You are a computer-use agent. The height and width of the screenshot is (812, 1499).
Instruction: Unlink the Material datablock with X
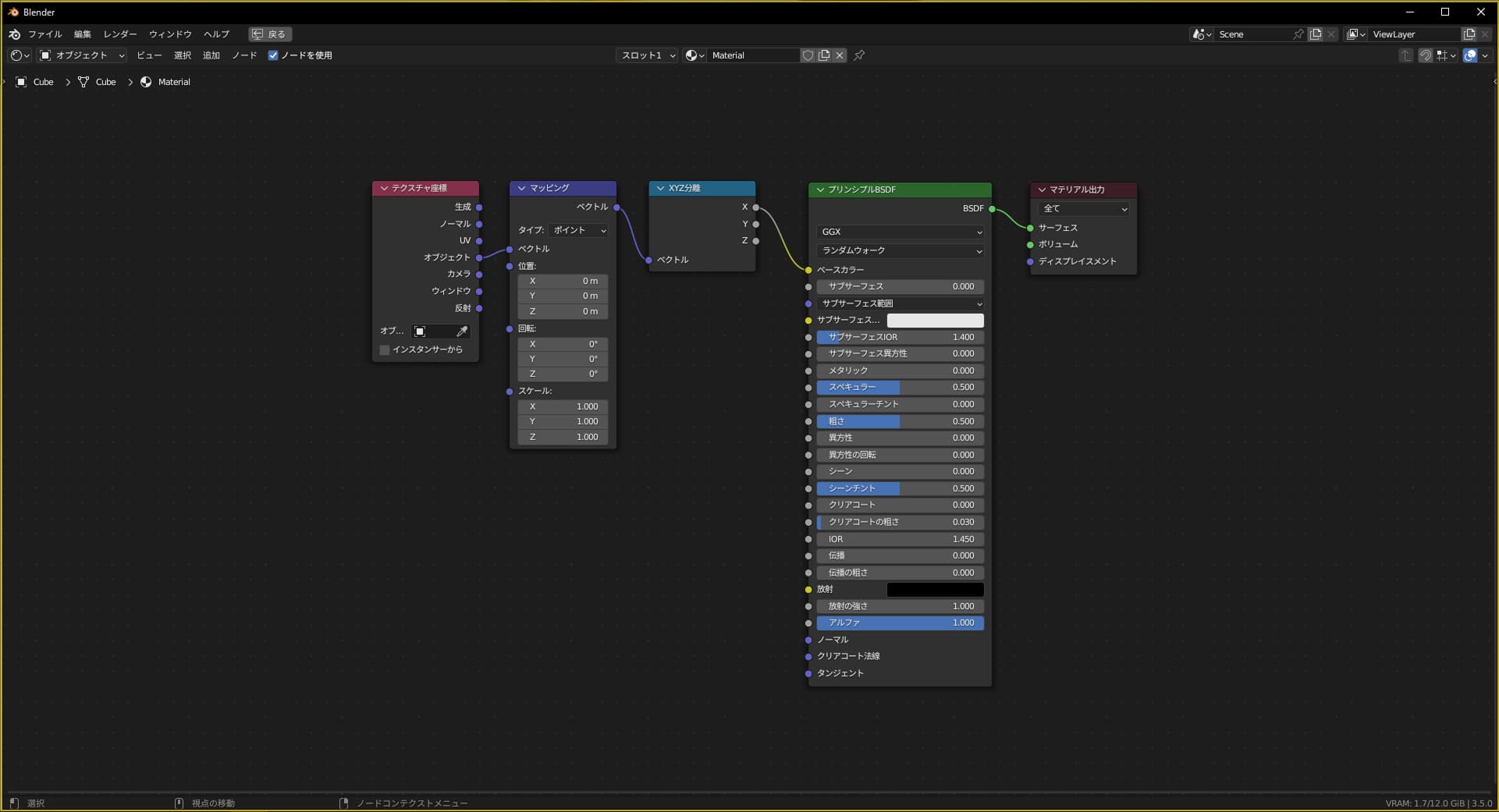pyautogui.click(x=840, y=55)
